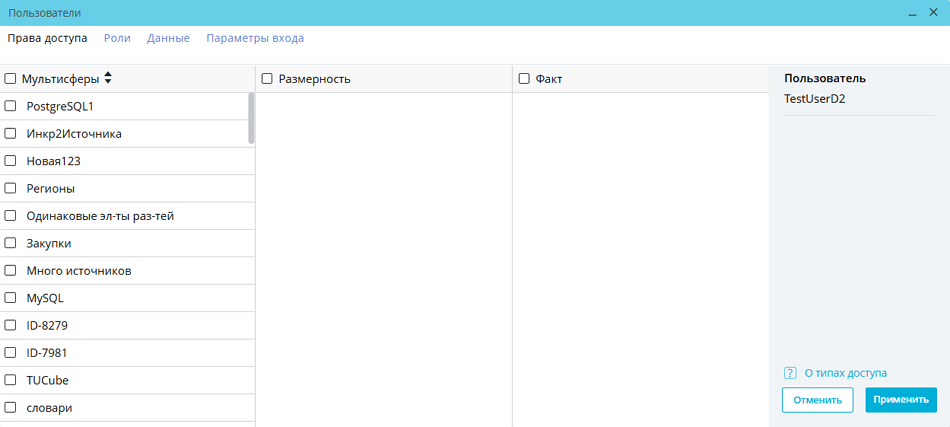
Task: Click the multisphere list vertical scrollbar
Action: tap(251, 118)
